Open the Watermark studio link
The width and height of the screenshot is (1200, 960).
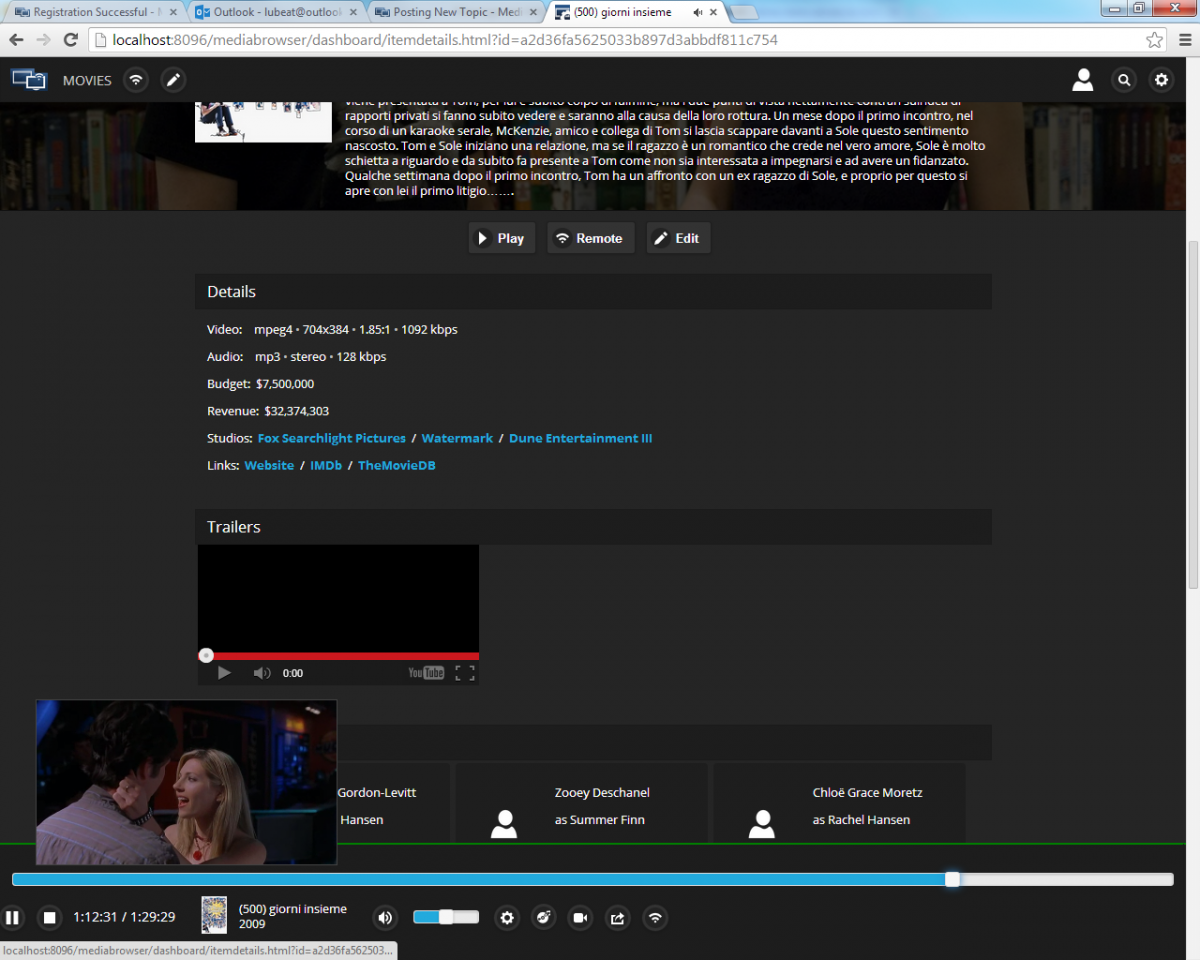(x=457, y=438)
